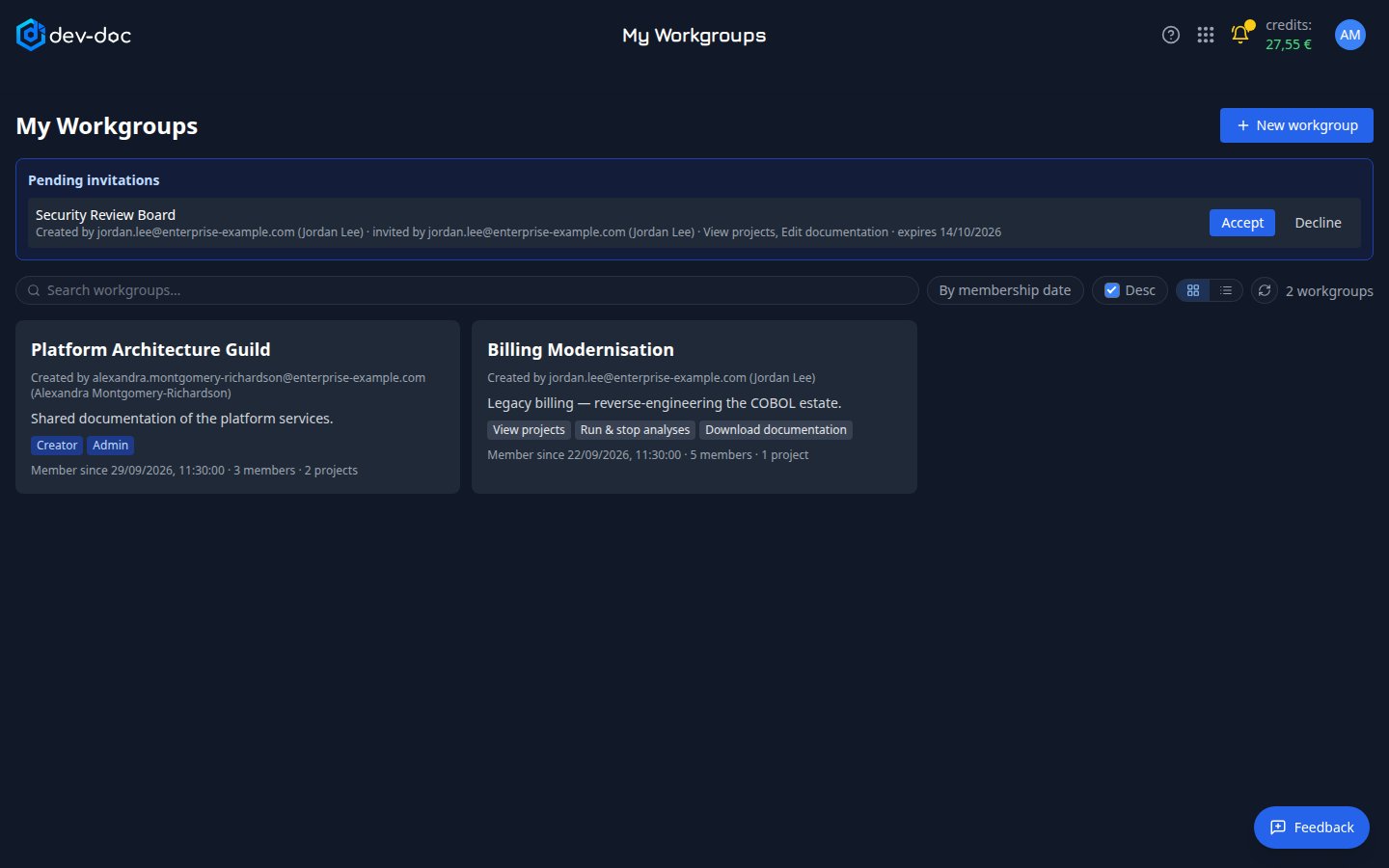Open the help question-mark icon

pos(1171,35)
